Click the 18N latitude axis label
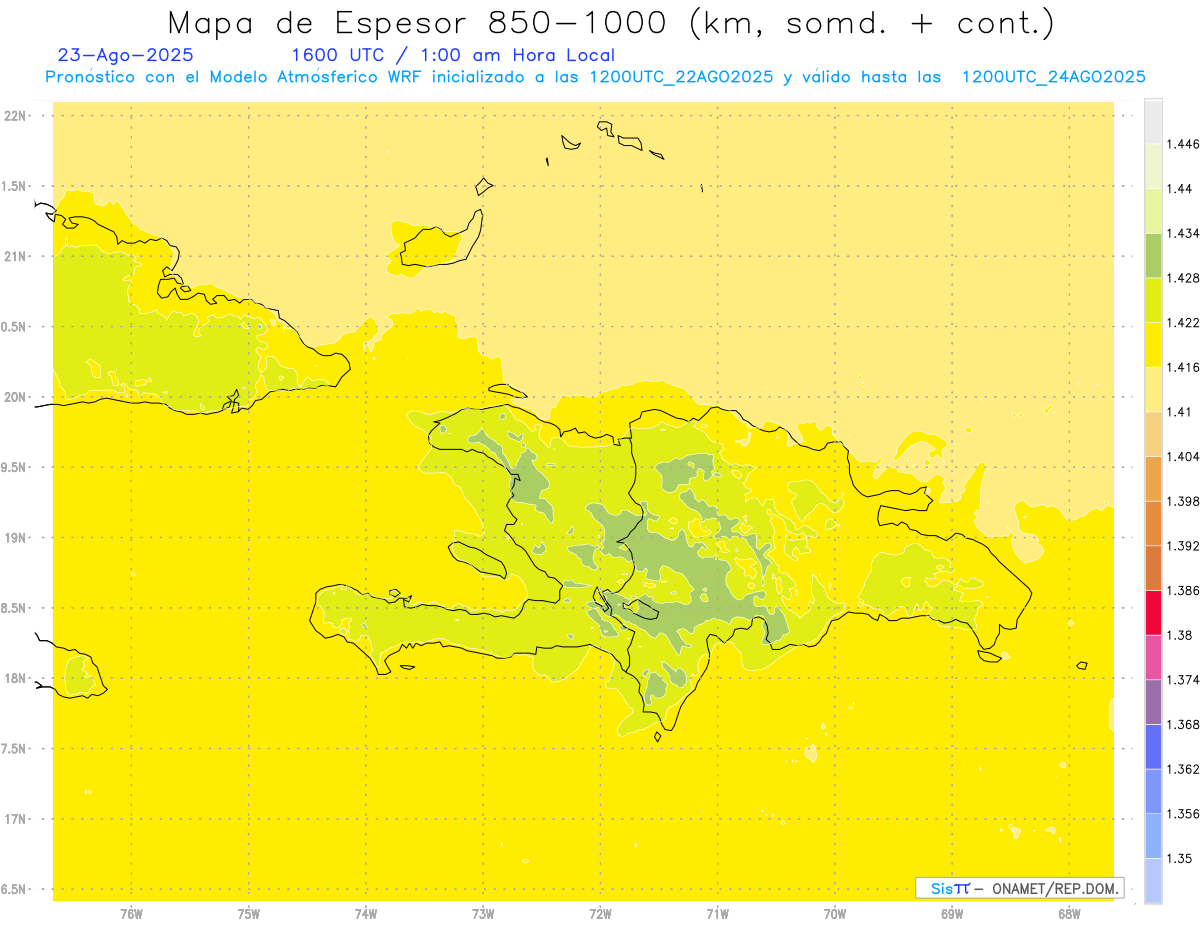 [x=16, y=678]
